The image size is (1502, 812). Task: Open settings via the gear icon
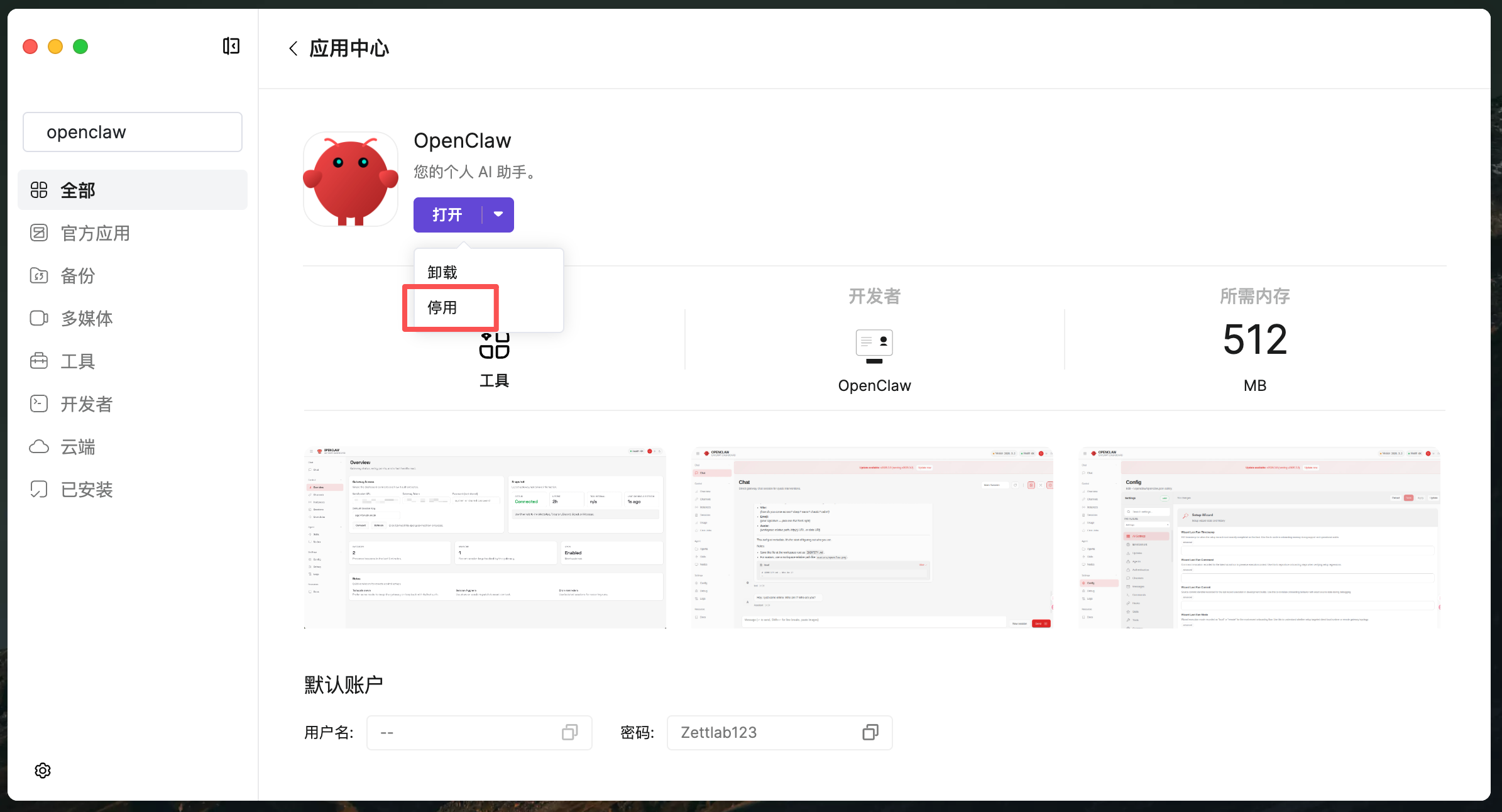[x=43, y=770]
